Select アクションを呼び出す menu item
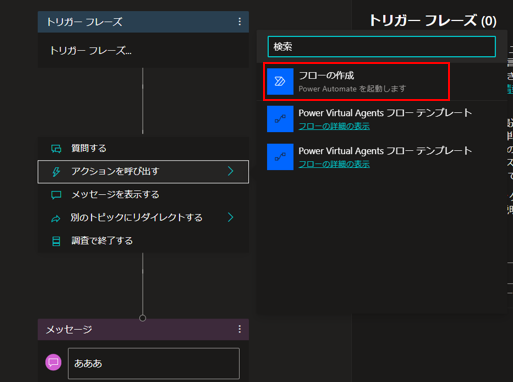The image size is (513, 382). coord(143,172)
